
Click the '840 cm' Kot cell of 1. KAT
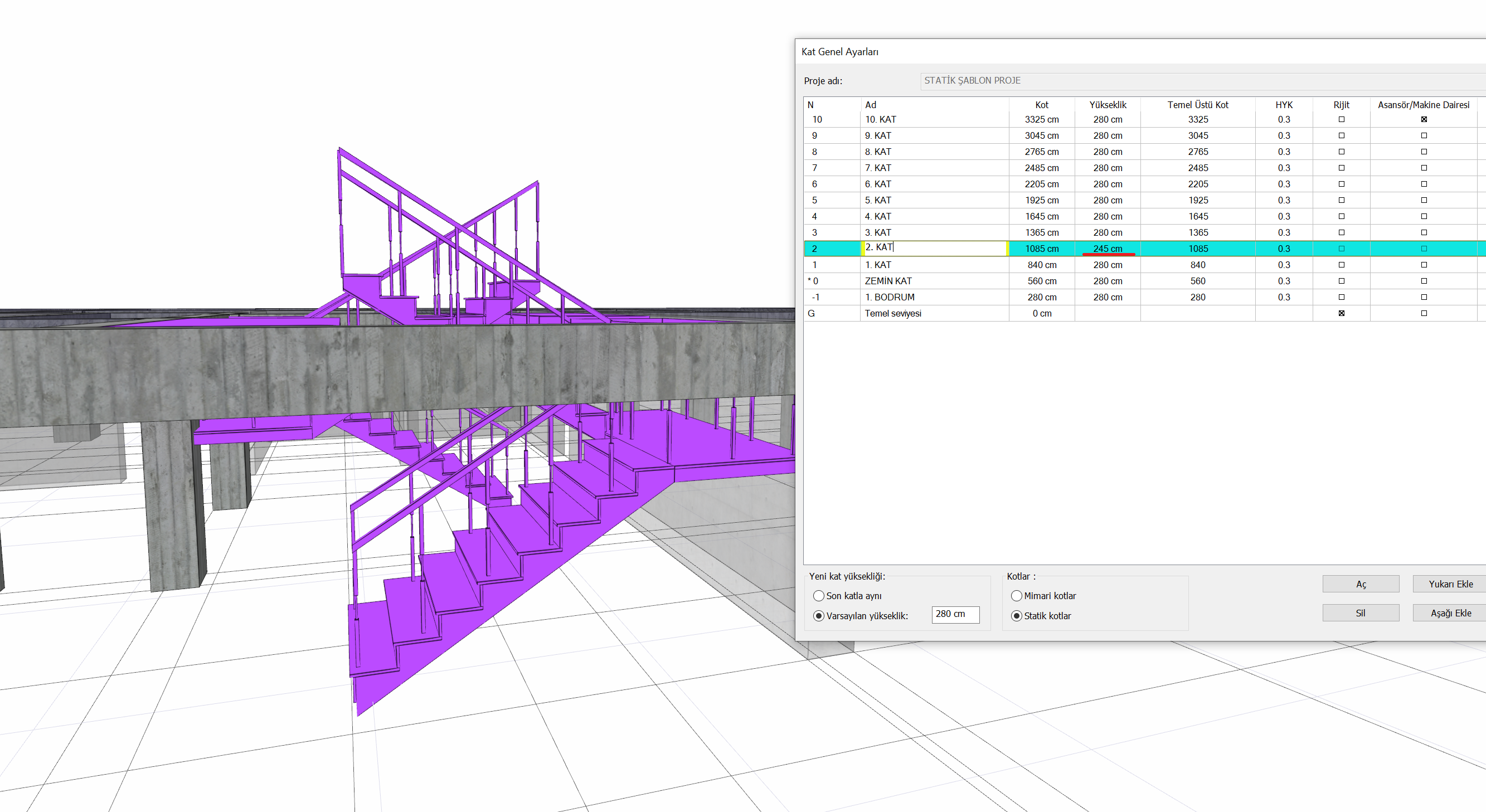[x=1041, y=265]
